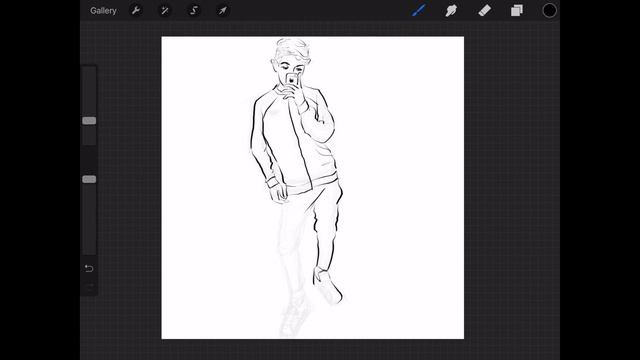The image size is (640, 360).
Task: Activate the Selection S-shaped tool
Action: [x=194, y=10]
